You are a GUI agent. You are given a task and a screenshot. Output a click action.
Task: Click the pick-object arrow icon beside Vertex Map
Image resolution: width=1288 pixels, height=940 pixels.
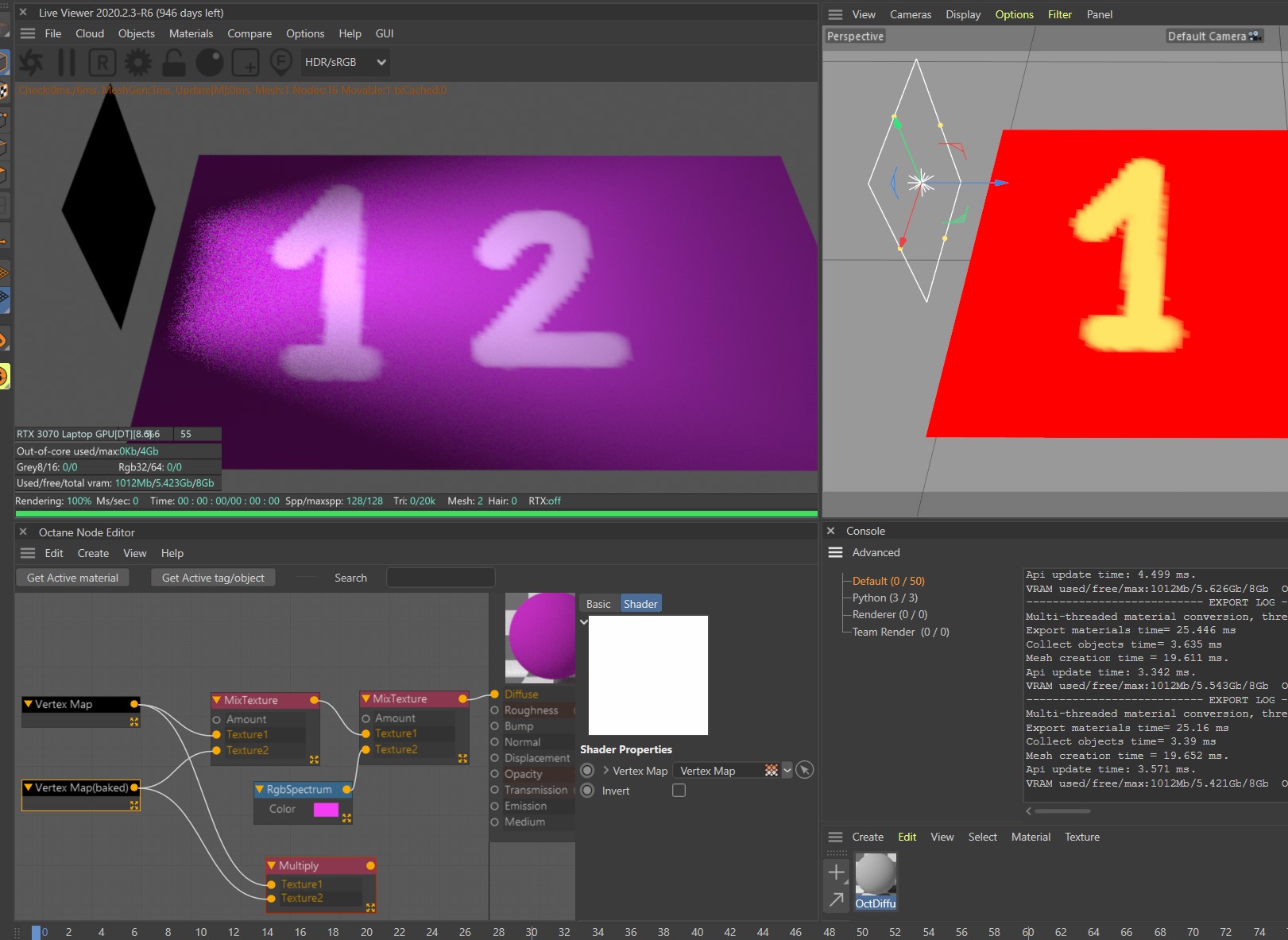click(804, 770)
